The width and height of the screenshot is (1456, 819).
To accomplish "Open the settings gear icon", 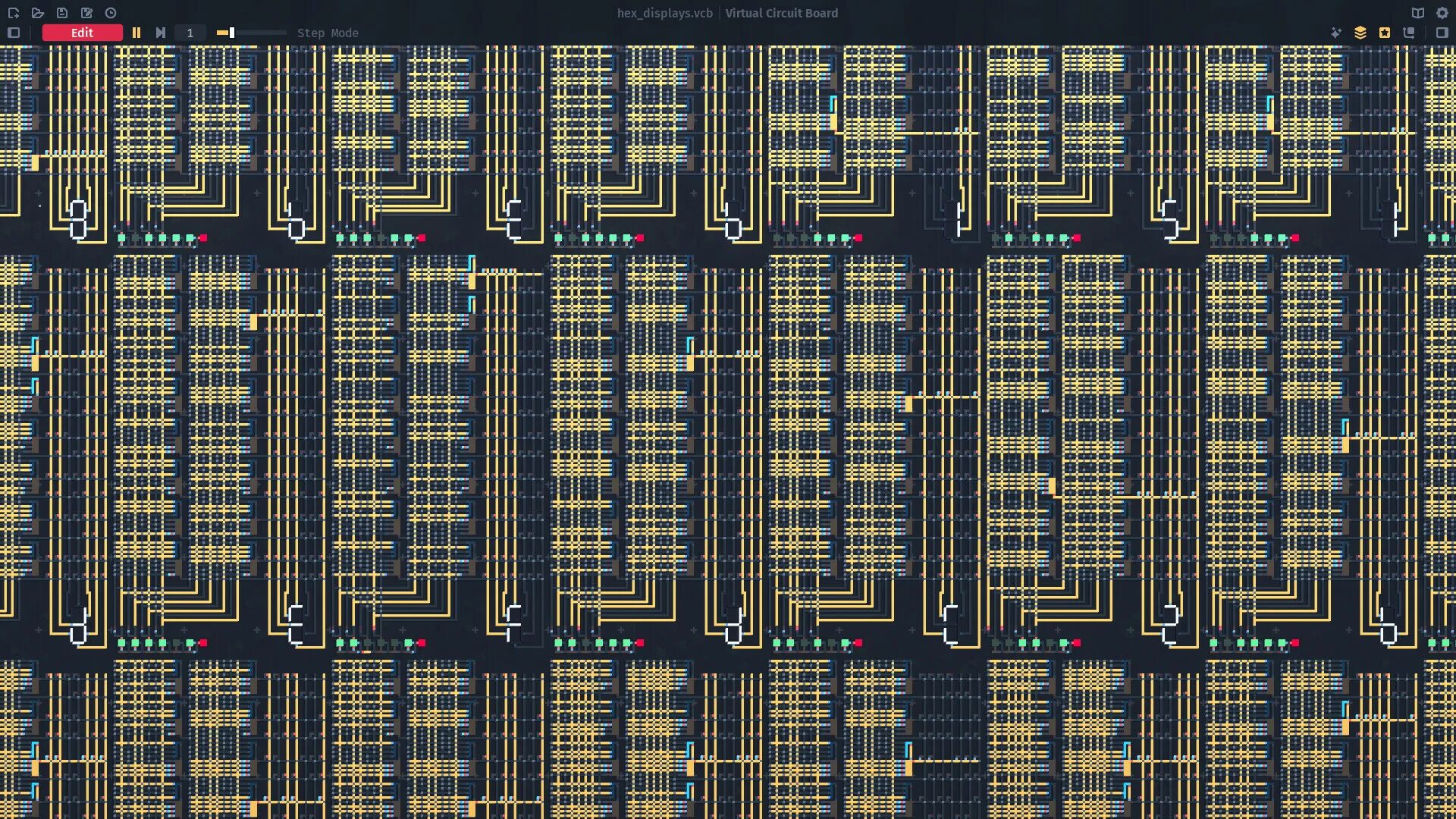I will click(x=1442, y=13).
